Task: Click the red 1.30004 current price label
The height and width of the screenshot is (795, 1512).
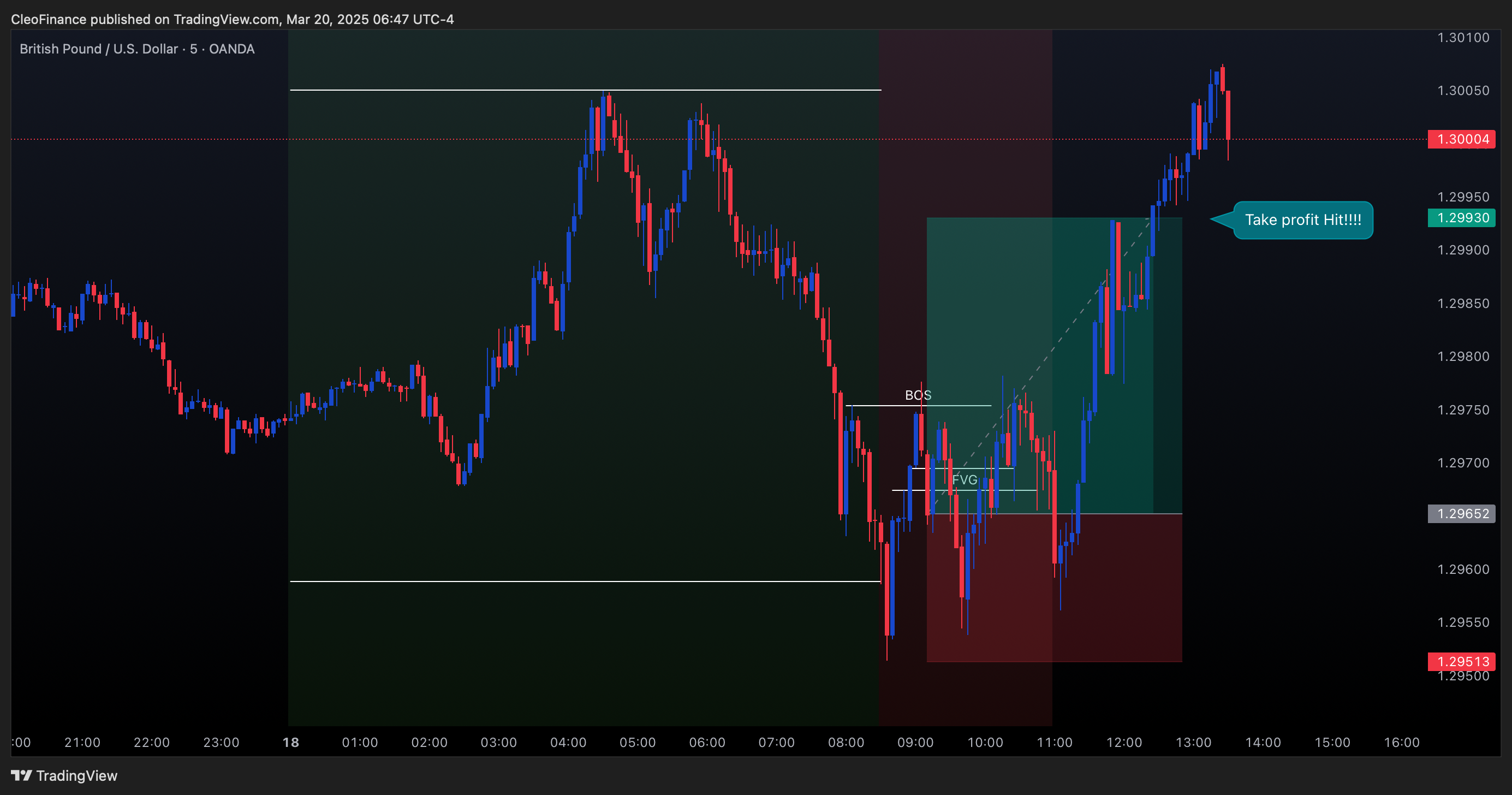Action: click(1461, 139)
